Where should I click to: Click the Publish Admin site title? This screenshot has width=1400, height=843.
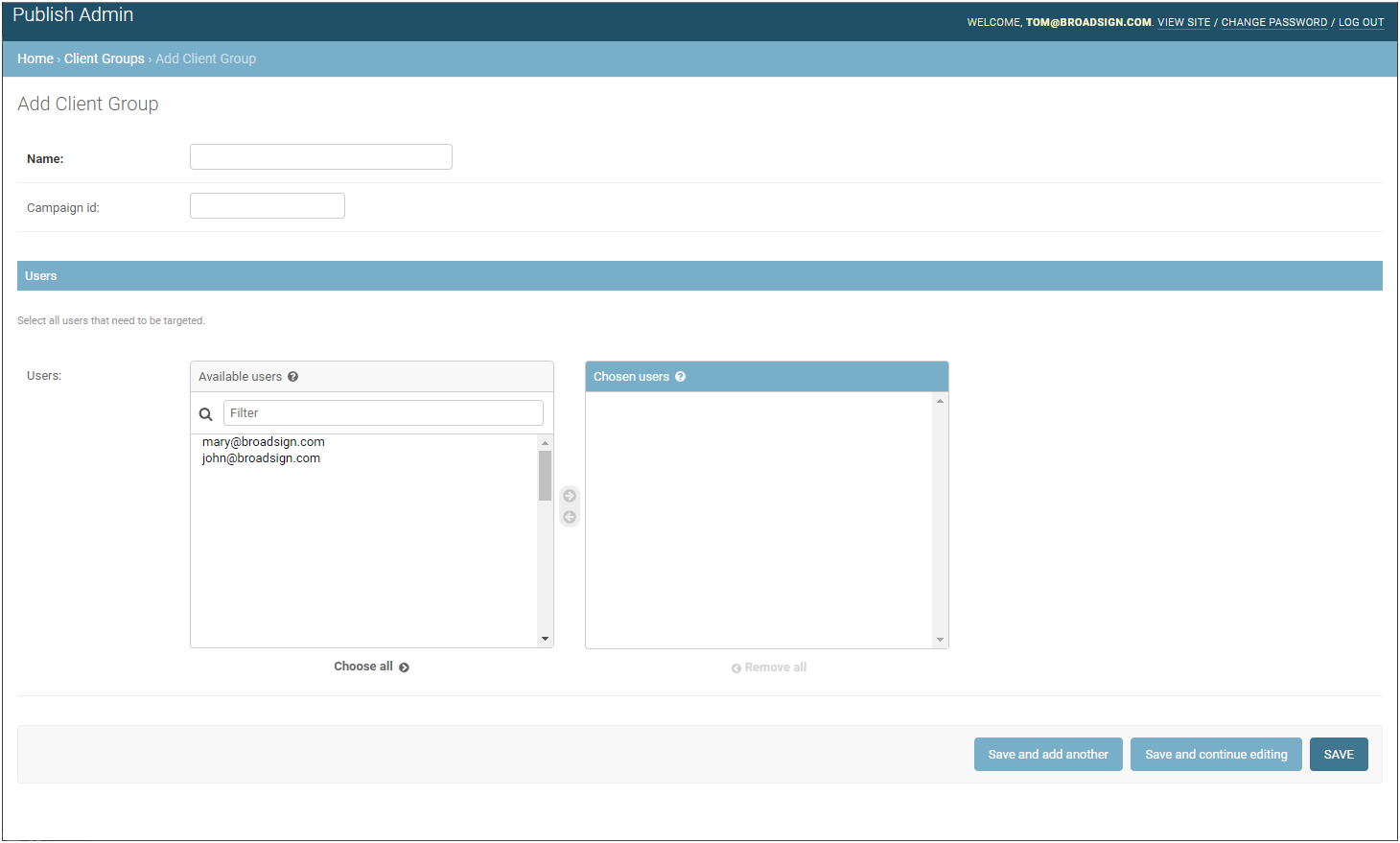pyautogui.click(x=73, y=14)
